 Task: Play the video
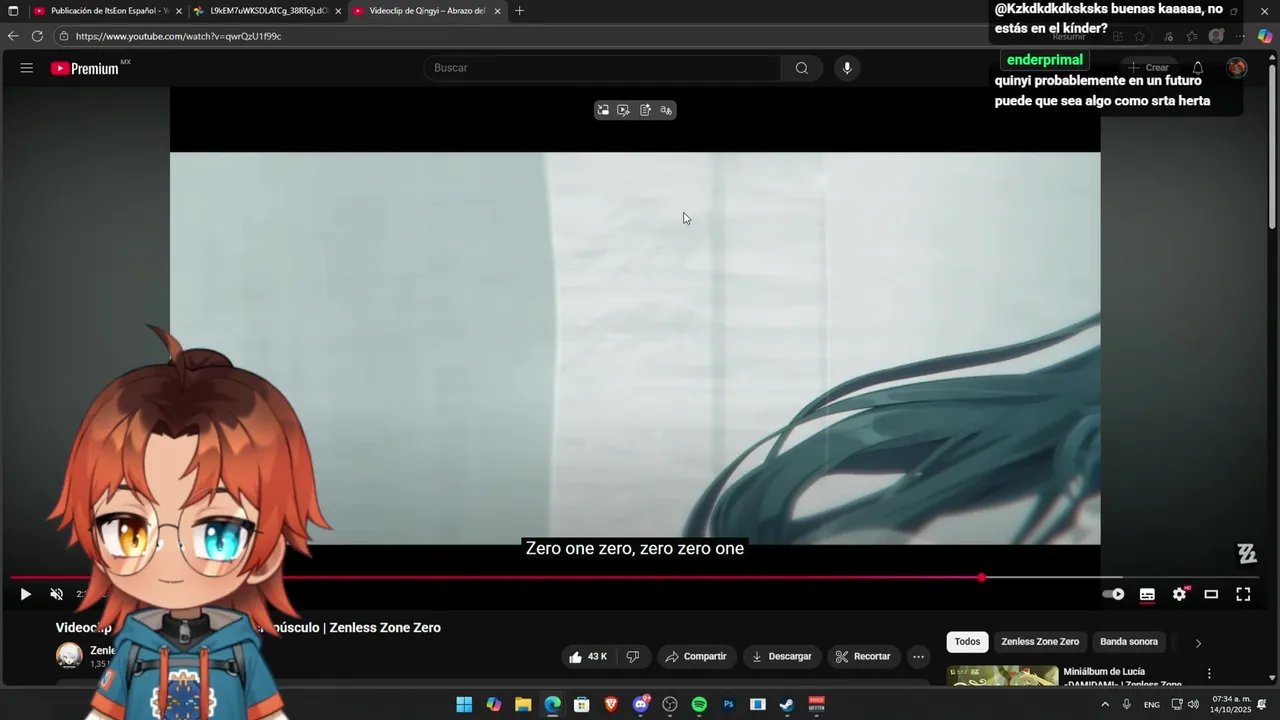(x=26, y=594)
